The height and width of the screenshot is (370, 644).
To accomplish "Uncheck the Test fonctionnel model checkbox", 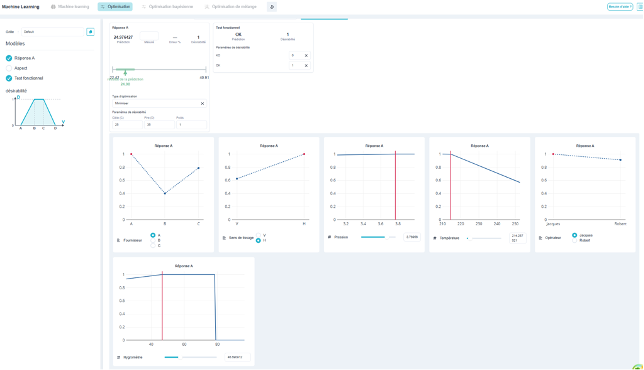I will coord(9,78).
